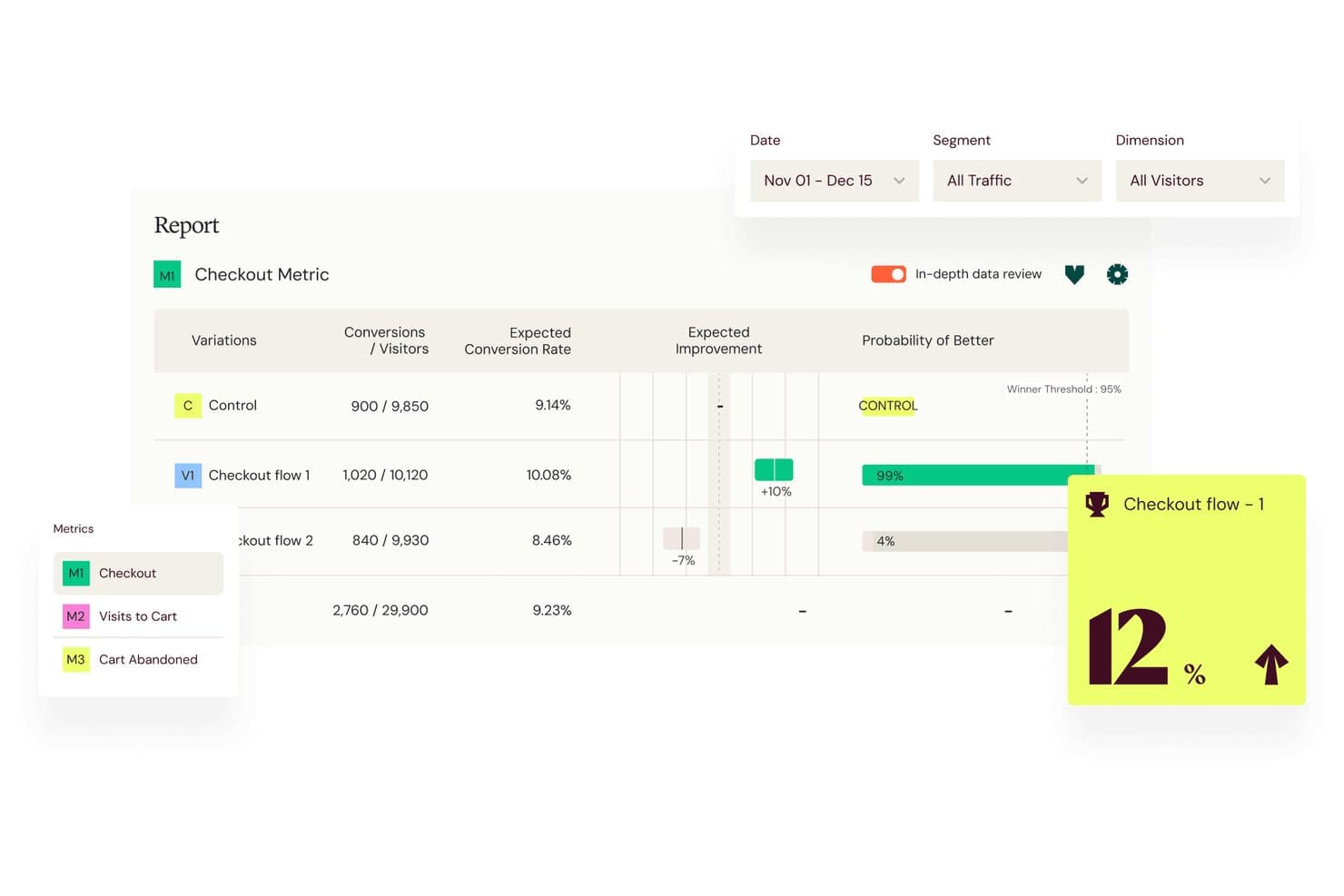Click the 1,020 / 10,120 cell

click(385, 475)
